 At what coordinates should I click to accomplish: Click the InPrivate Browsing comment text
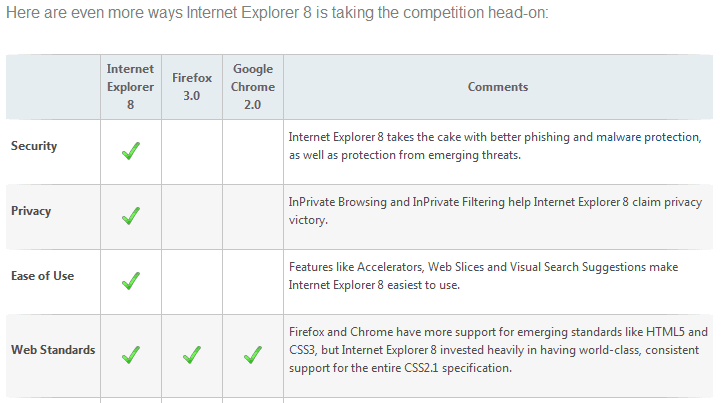[x=495, y=211]
